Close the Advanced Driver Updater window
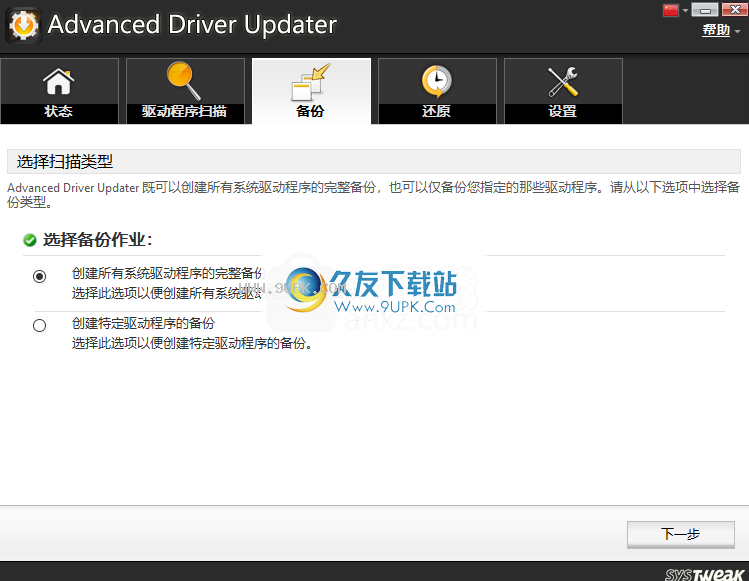749x581 pixels. [734, 10]
